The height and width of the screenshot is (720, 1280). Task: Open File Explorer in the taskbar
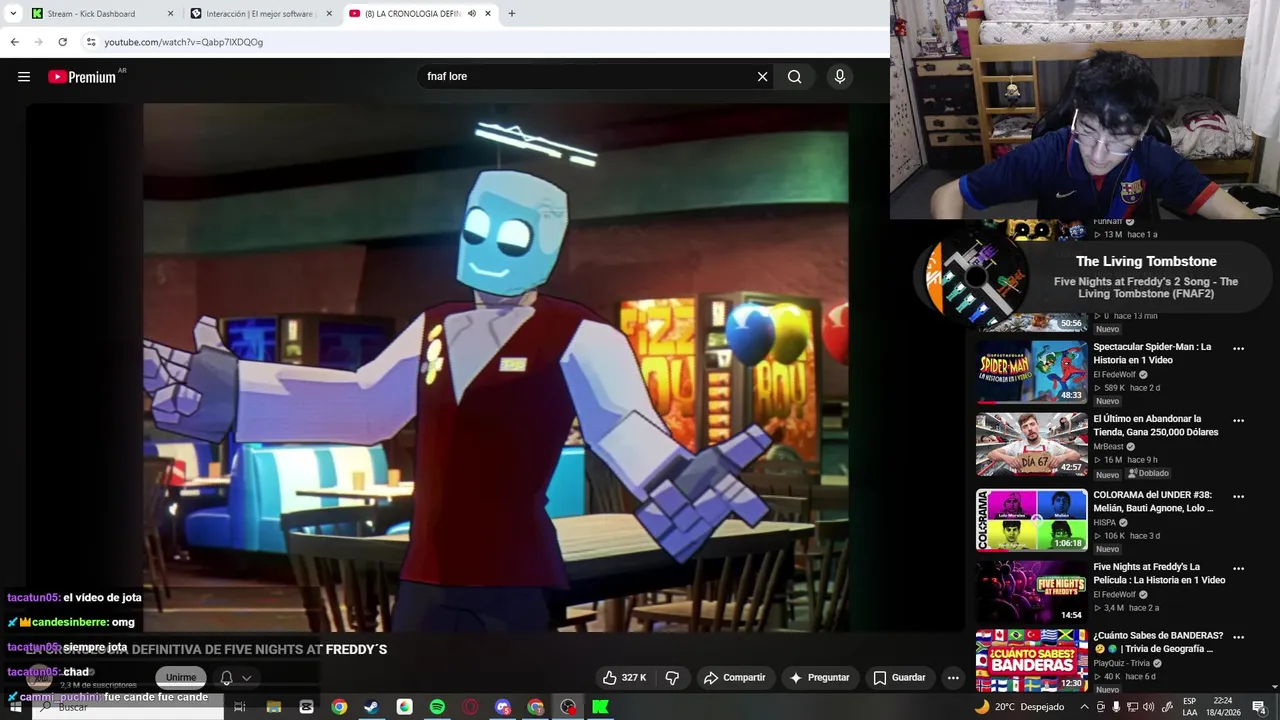(273, 707)
